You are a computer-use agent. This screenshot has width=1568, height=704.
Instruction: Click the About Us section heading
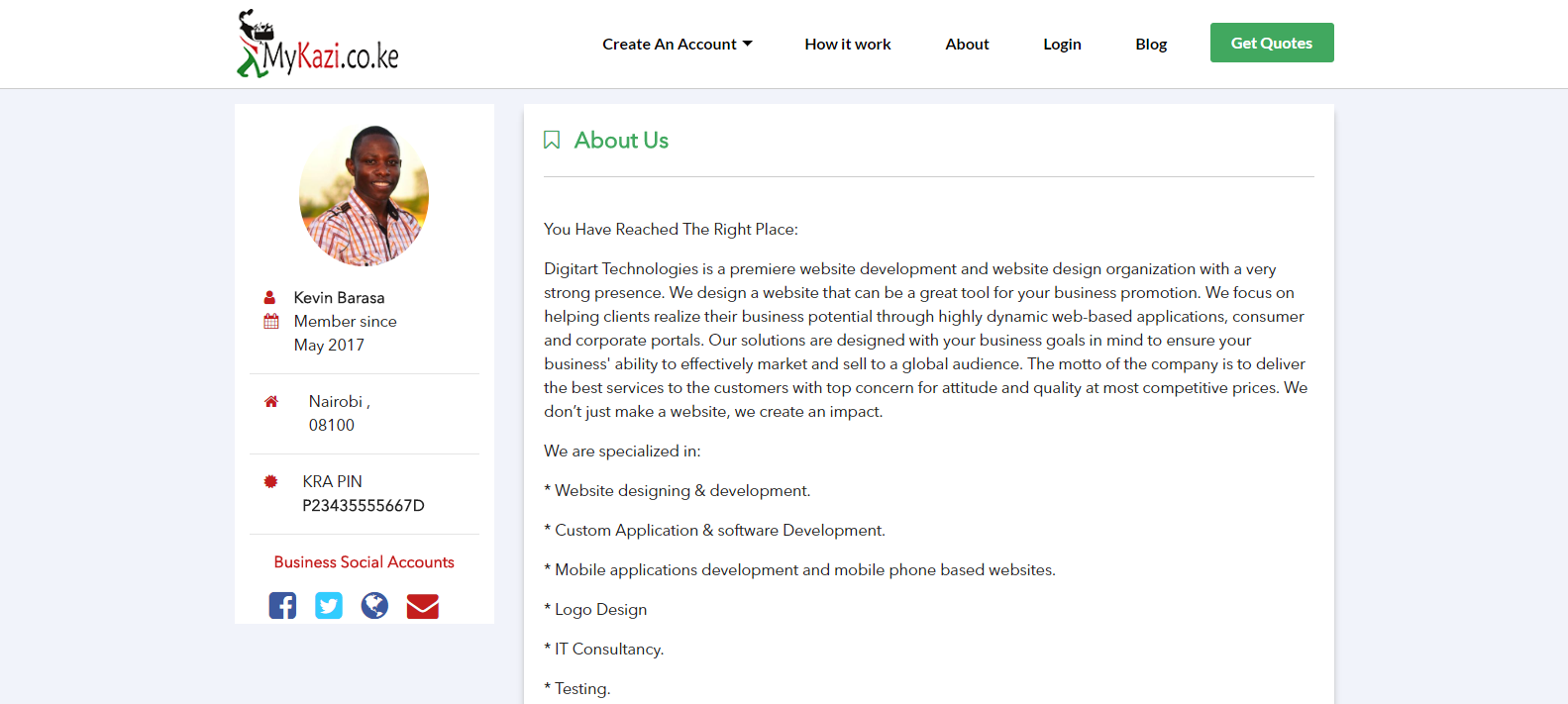tap(621, 141)
